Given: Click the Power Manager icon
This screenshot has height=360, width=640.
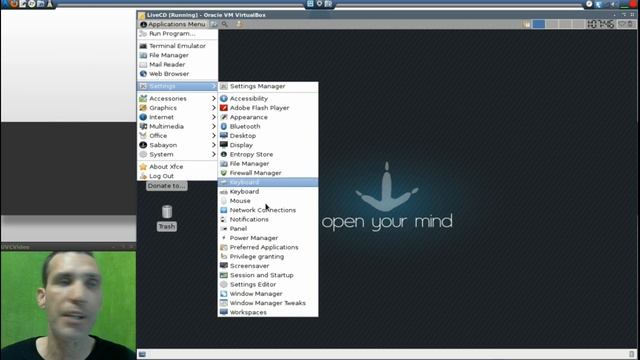Looking at the screenshot, I should [224, 238].
